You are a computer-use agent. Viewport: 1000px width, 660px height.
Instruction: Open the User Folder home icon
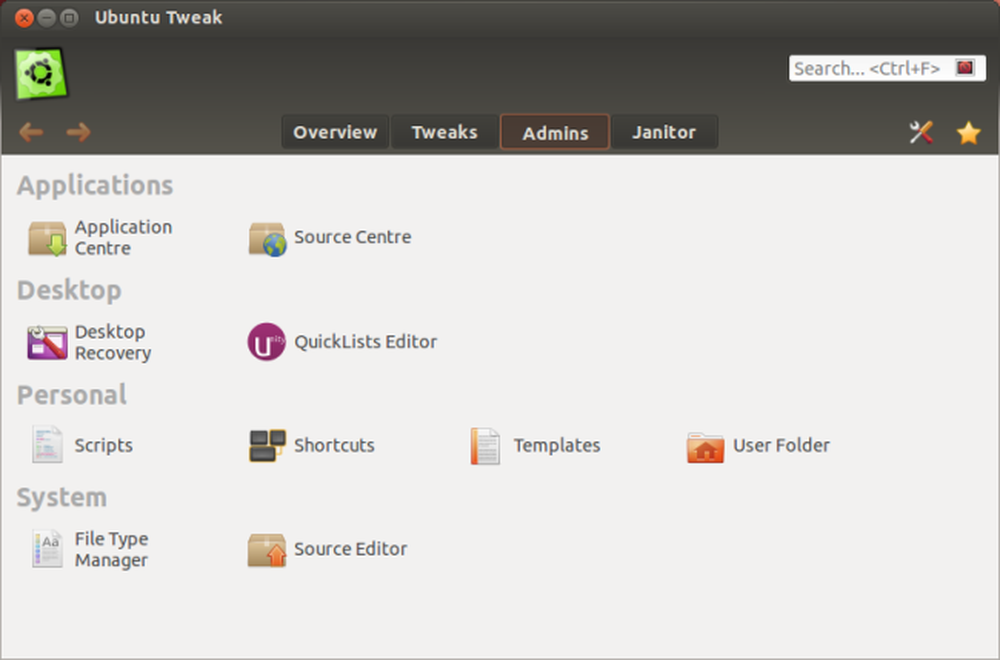pos(705,446)
